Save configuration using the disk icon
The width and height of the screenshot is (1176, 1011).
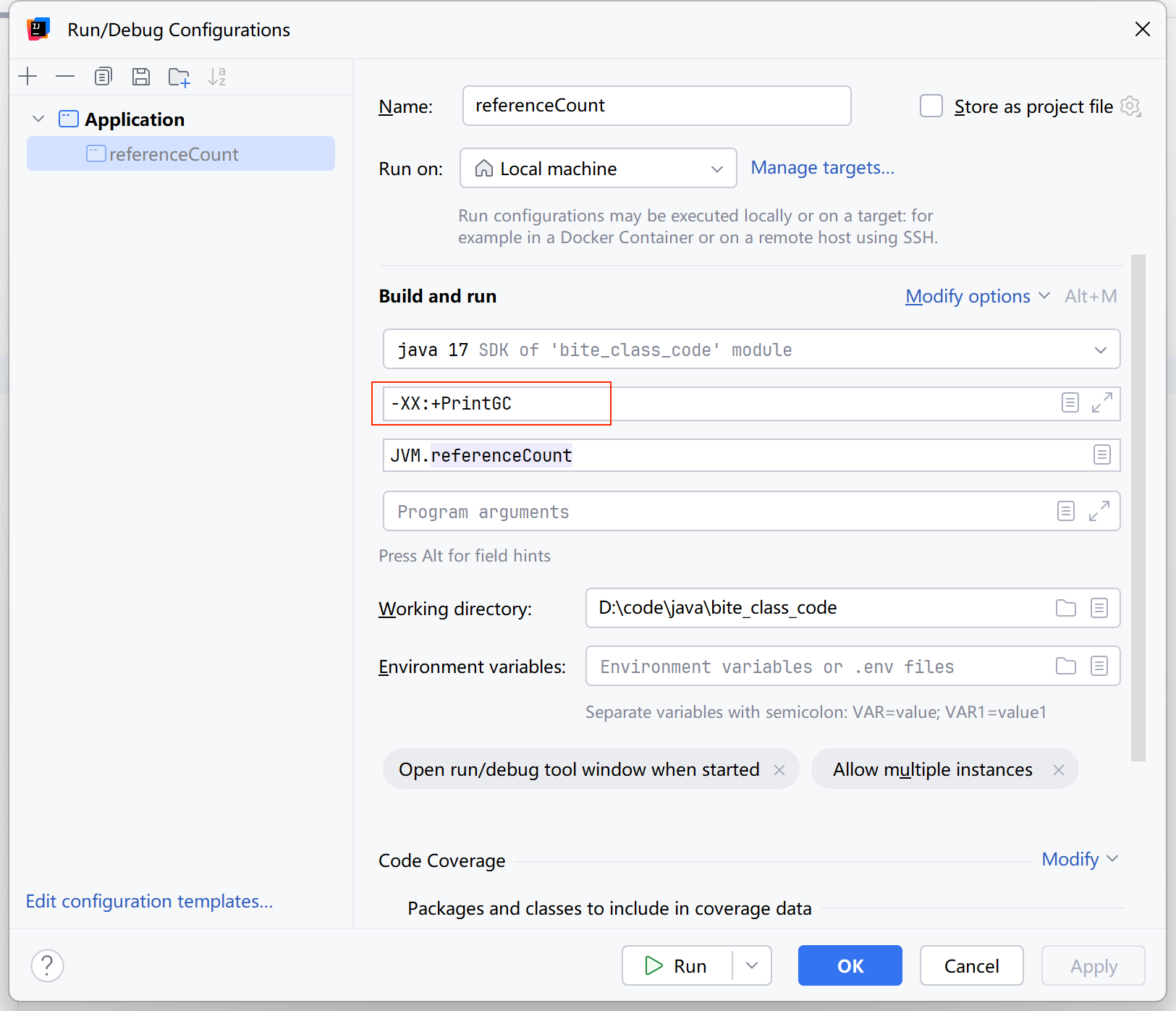141,76
